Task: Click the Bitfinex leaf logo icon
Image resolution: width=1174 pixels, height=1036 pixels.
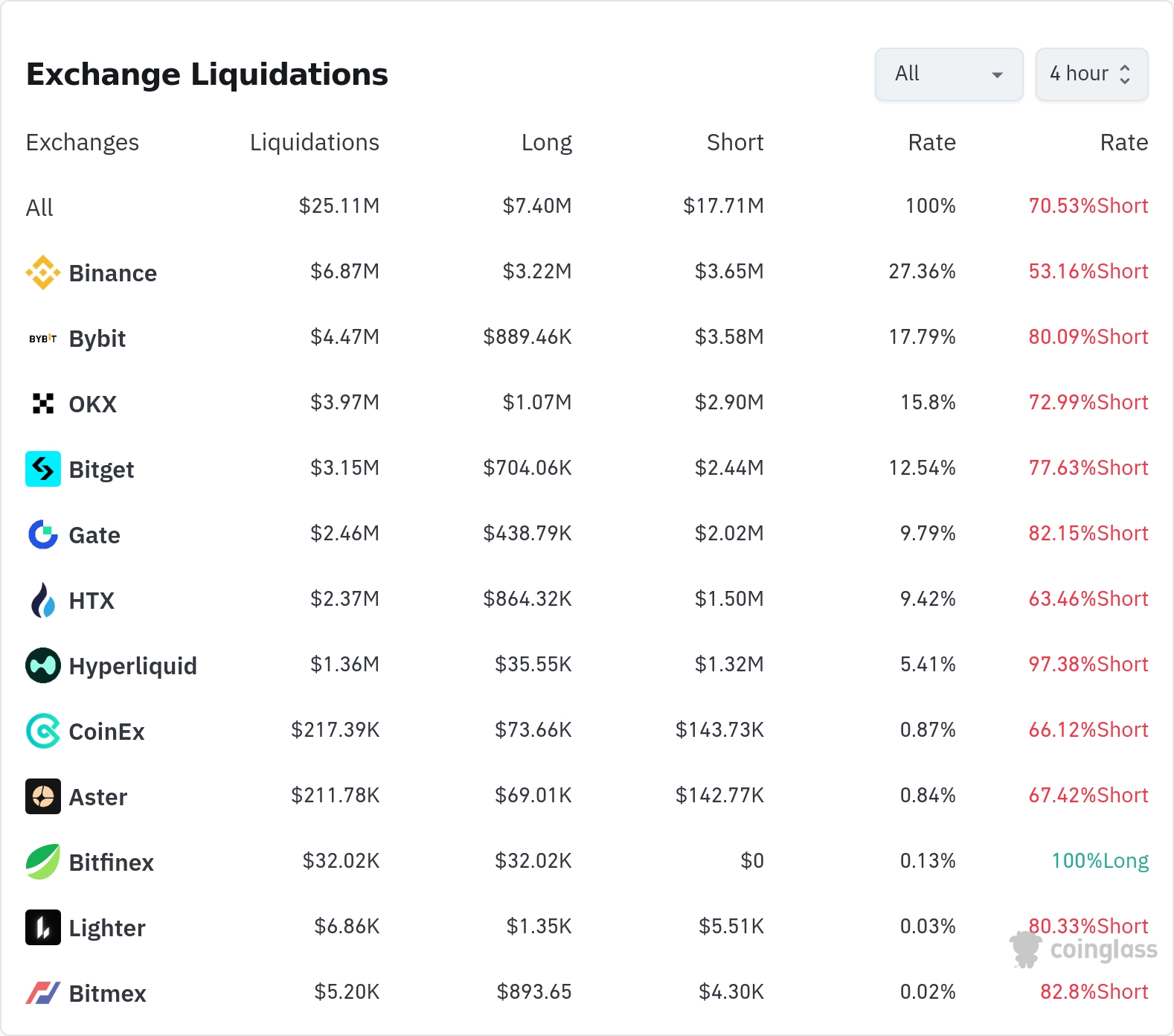Action: (43, 862)
